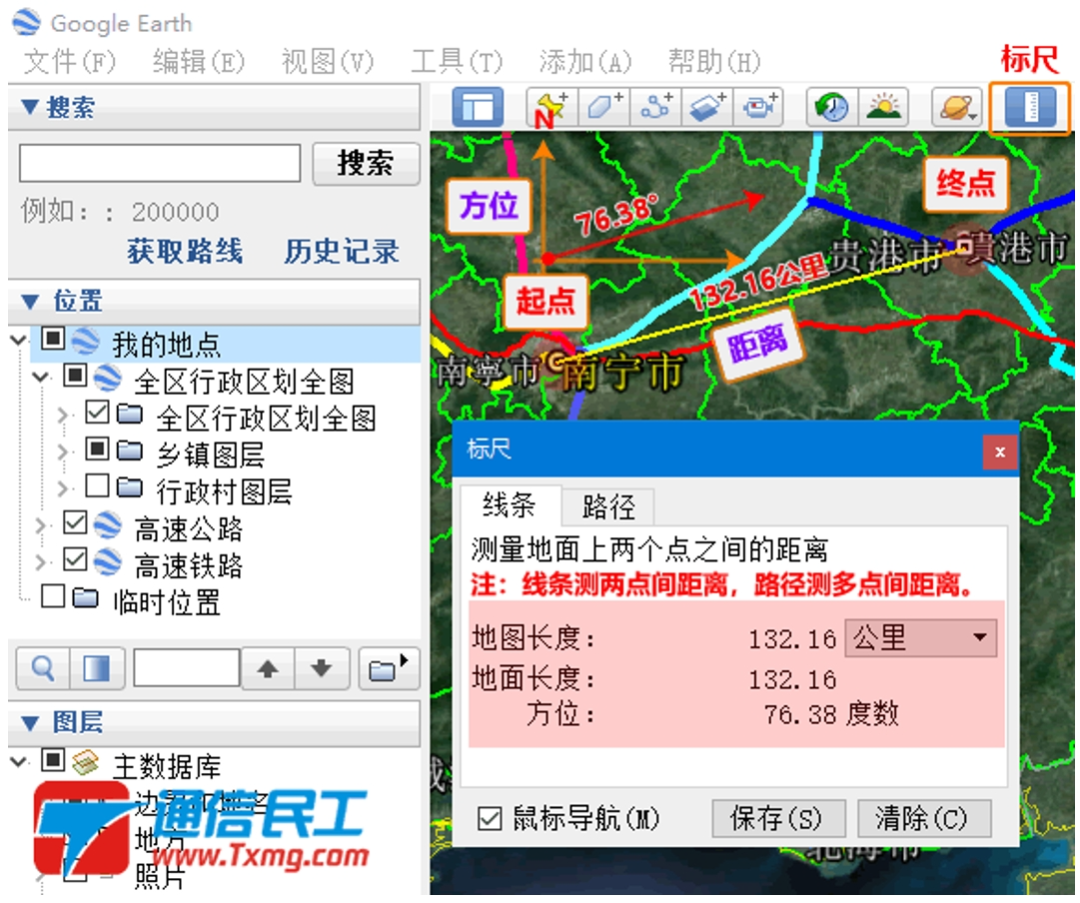The image size is (1080, 903).
Task: Expand the 高速公路 node
Action: pos(41,526)
